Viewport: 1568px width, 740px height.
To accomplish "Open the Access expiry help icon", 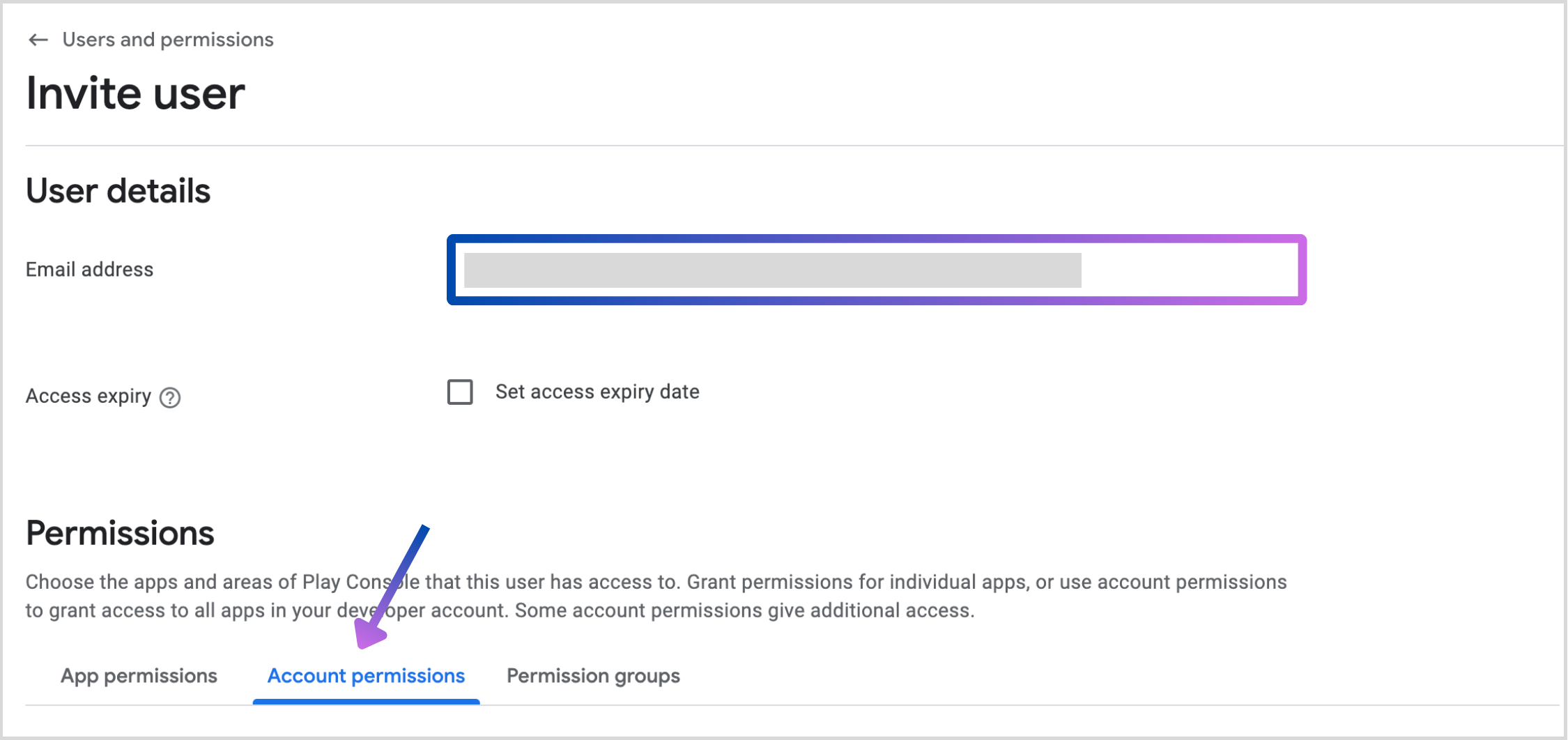I will coord(170,397).
